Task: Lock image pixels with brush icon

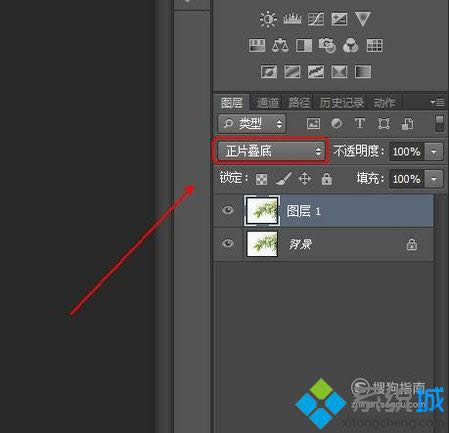Action: pyautogui.click(x=284, y=179)
